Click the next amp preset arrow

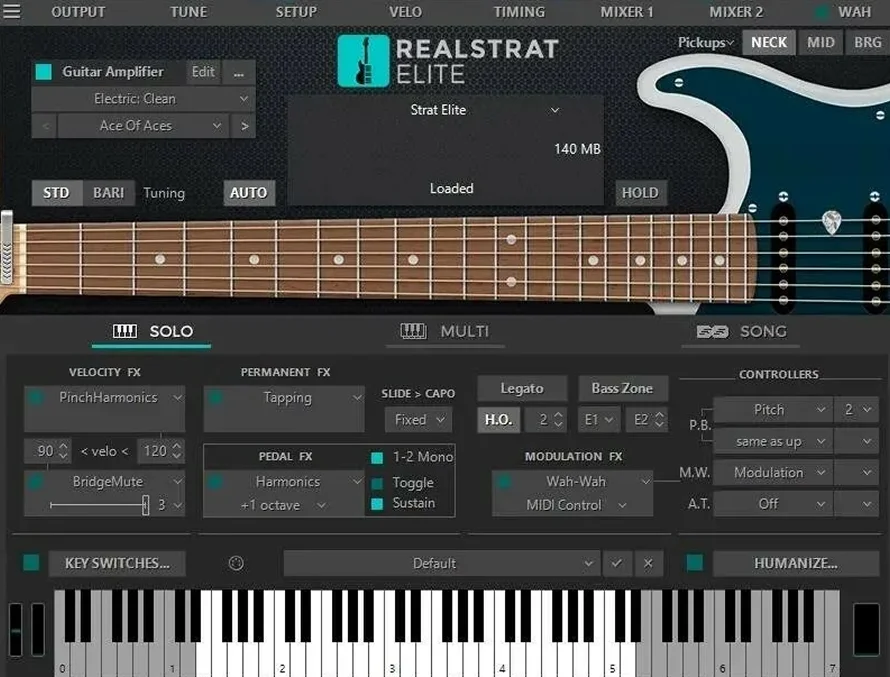point(244,126)
